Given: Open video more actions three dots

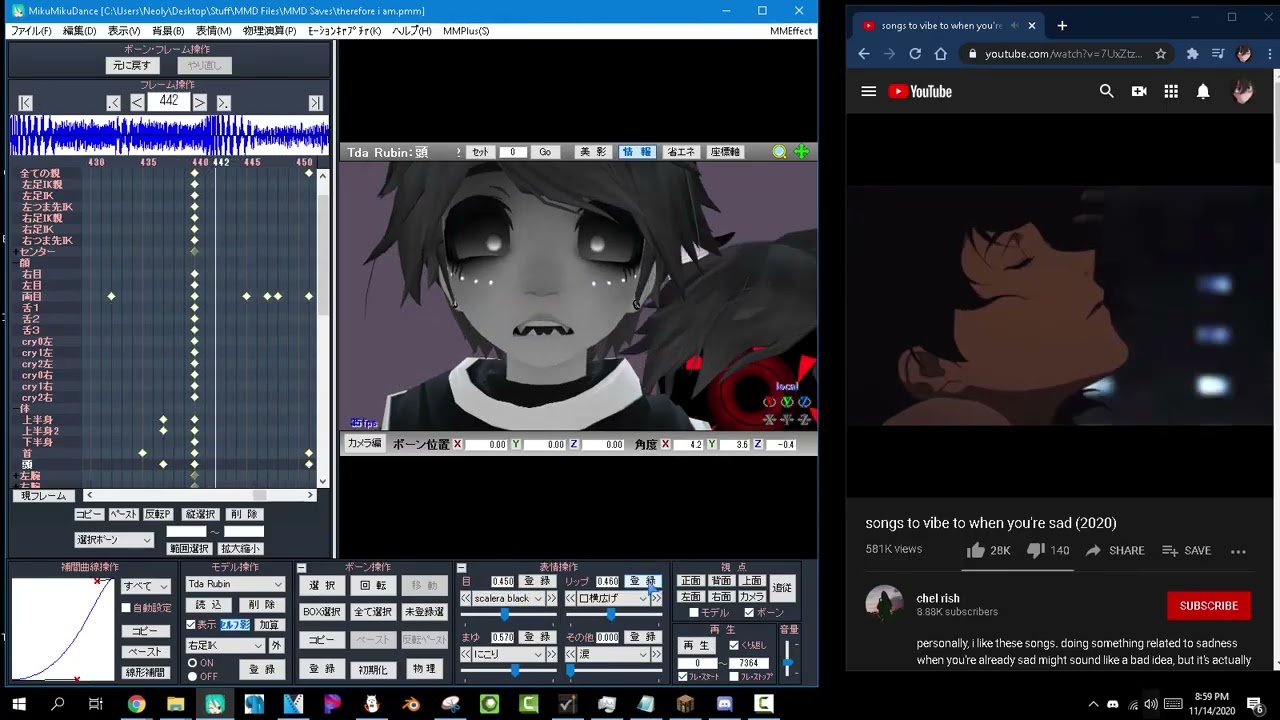Looking at the screenshot, I should (x=1238, y=551).
